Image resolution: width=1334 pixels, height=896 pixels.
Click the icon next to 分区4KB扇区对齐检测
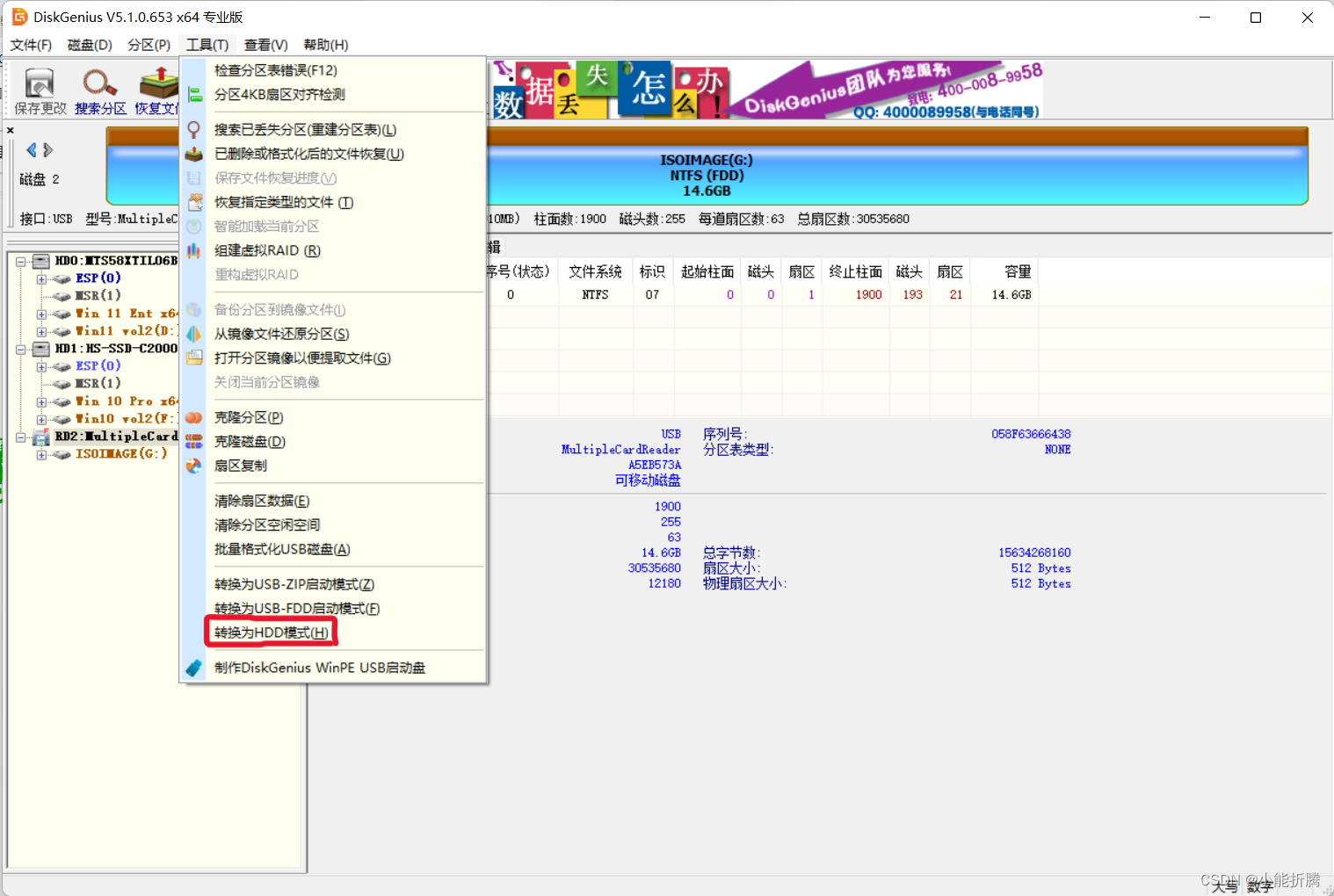(x=194, y=95)
